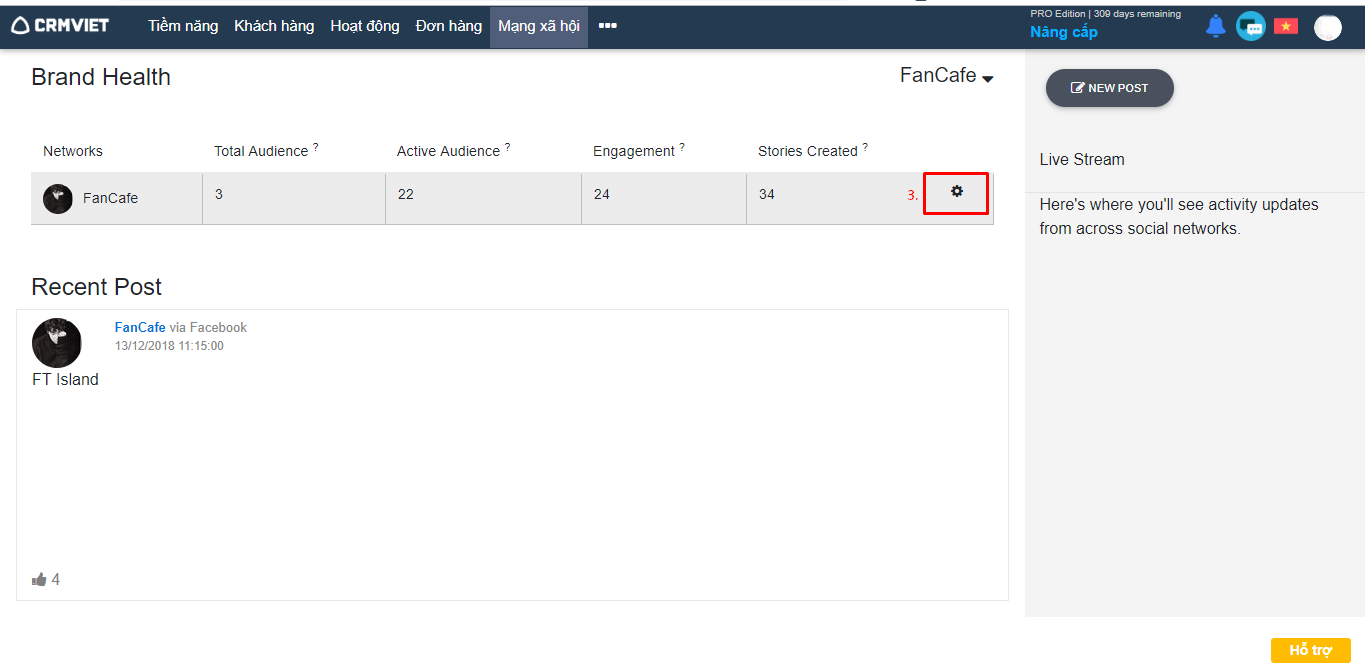Click the CRMVIET logo
The height and width of the screenshot is (663, 1365).
coord(60,26)
